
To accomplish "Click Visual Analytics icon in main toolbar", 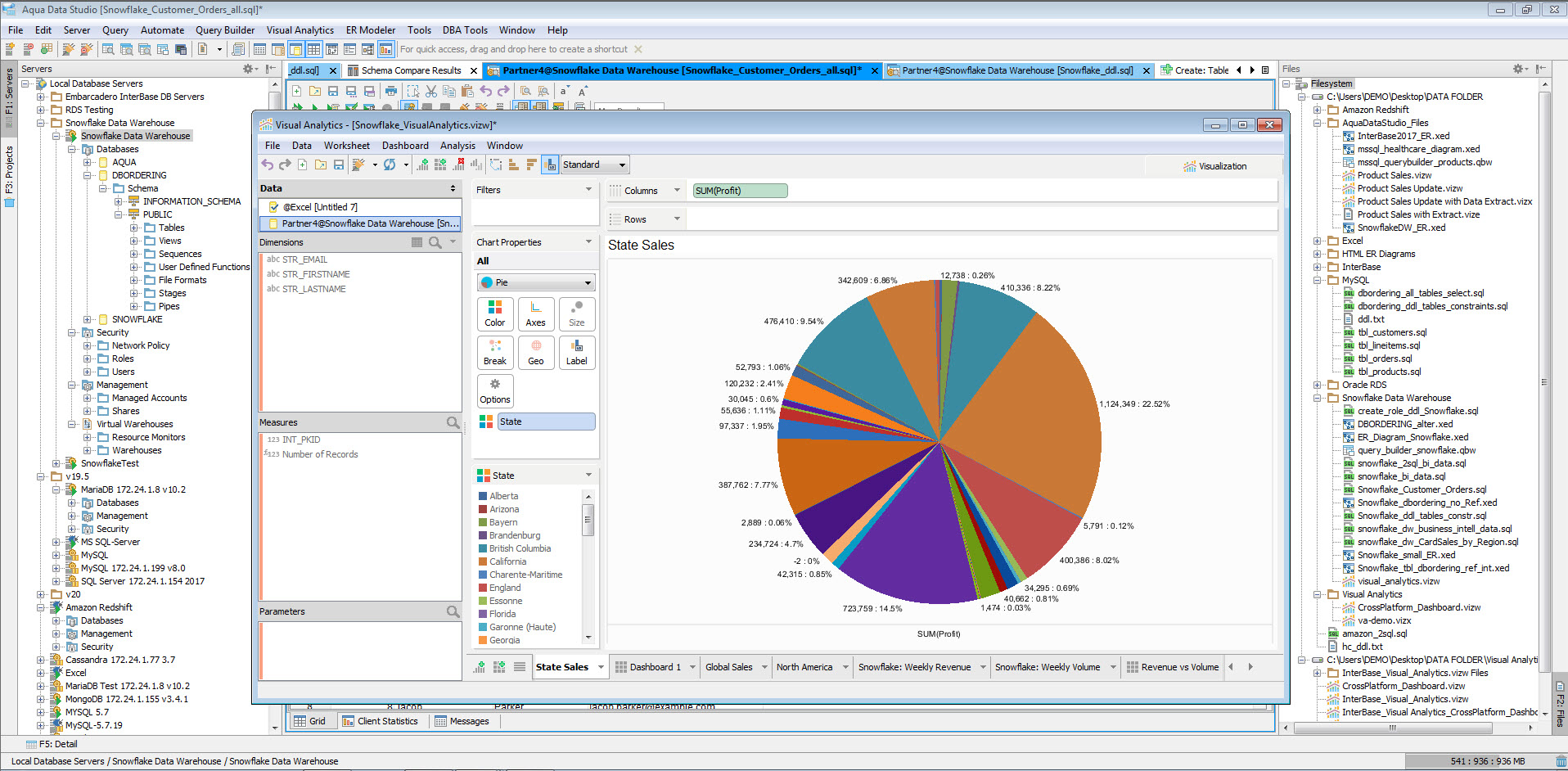I will [x=385, y=49].
